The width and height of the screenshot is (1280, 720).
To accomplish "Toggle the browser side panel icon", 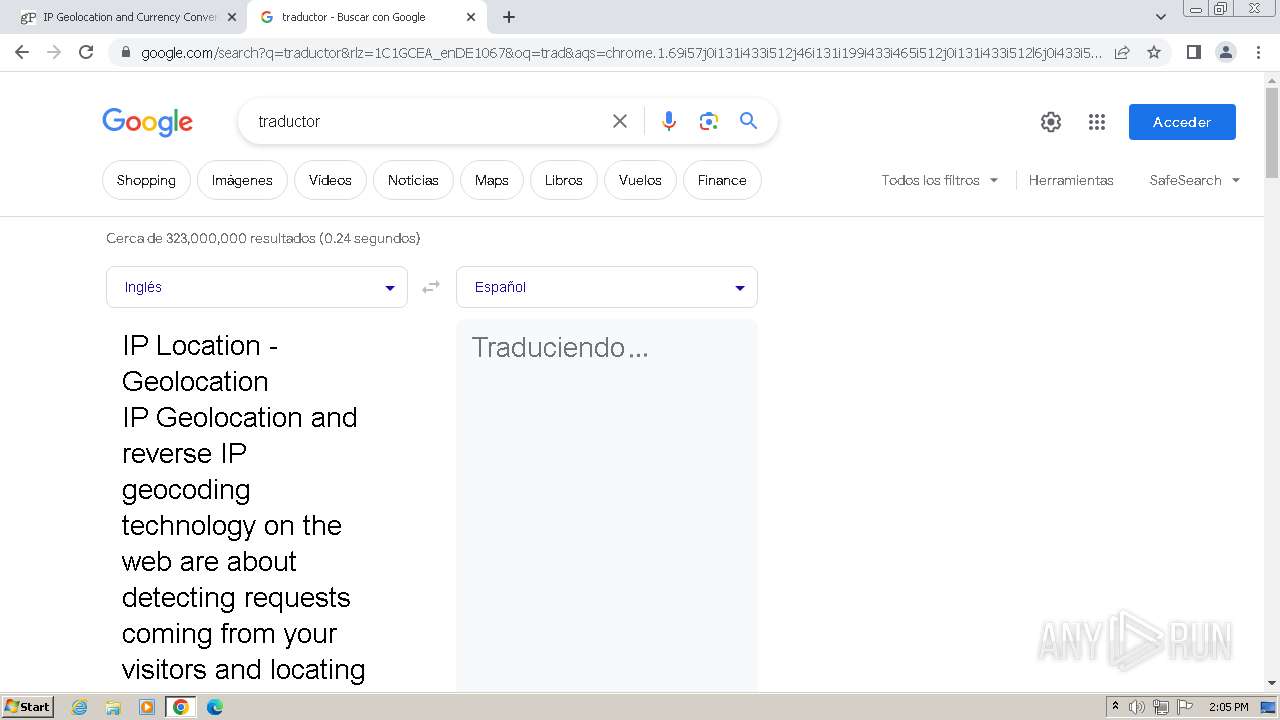I will click(x=1193, y=52).
